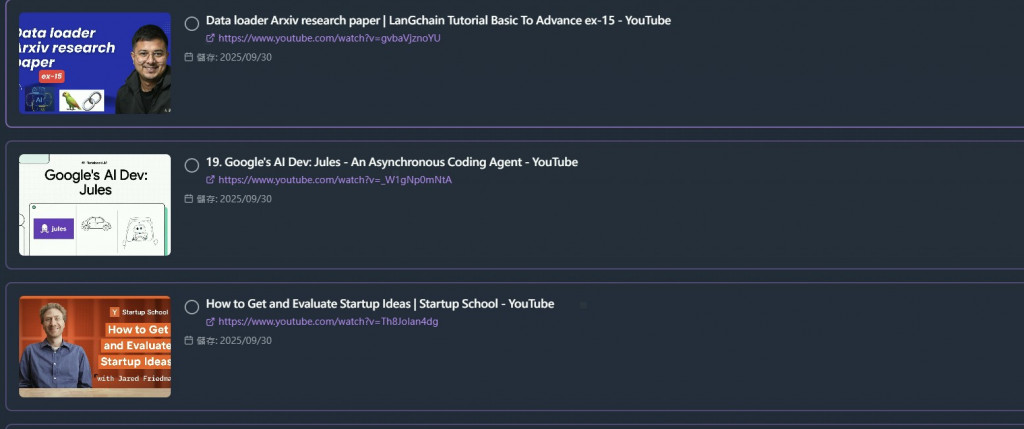Click calendar icon under the Jules Coding Agent entry
Viewport: 1024px width, 429px height.
[189, 199]
